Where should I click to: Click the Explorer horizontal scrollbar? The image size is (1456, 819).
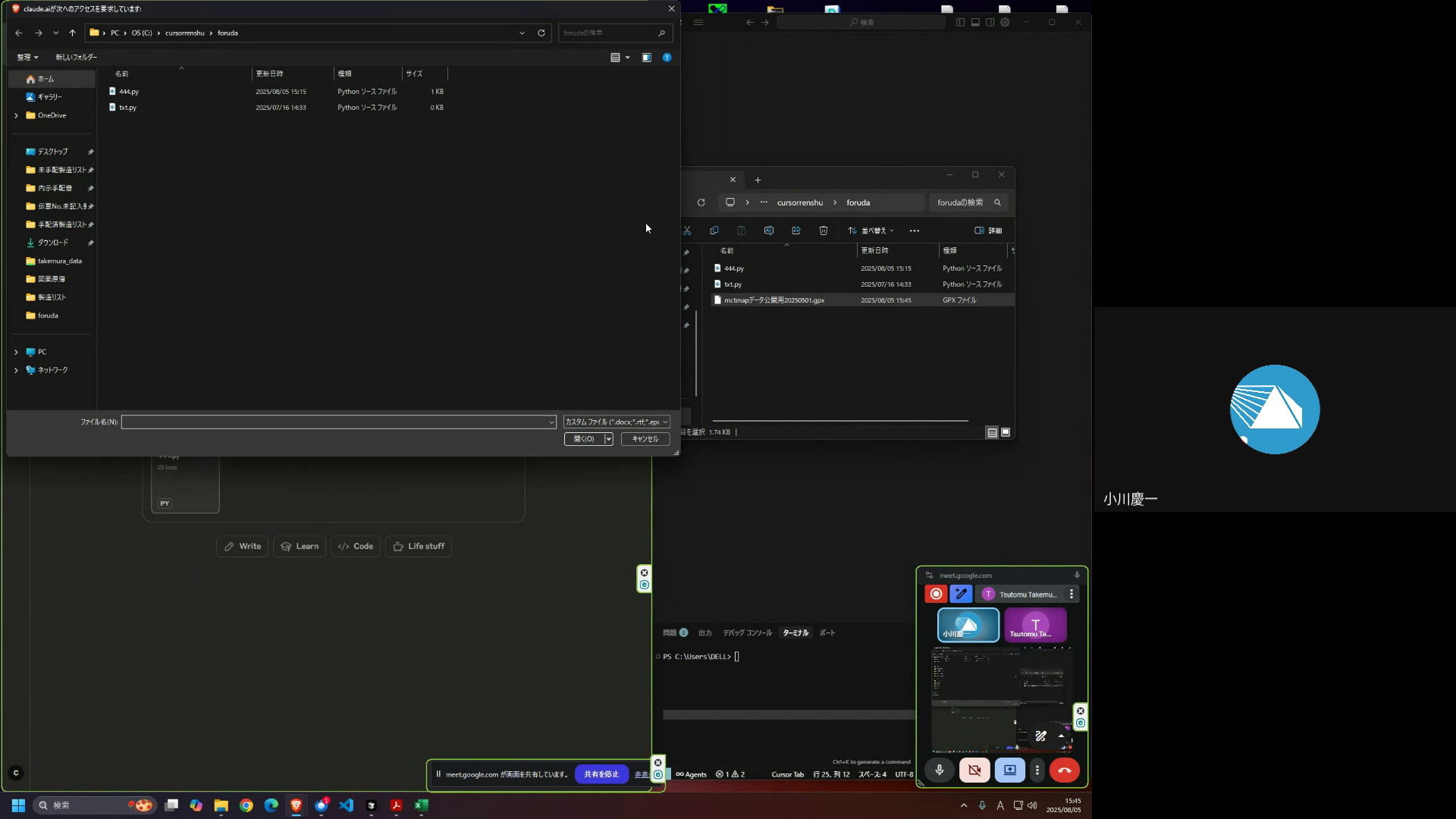click(840, 420)
